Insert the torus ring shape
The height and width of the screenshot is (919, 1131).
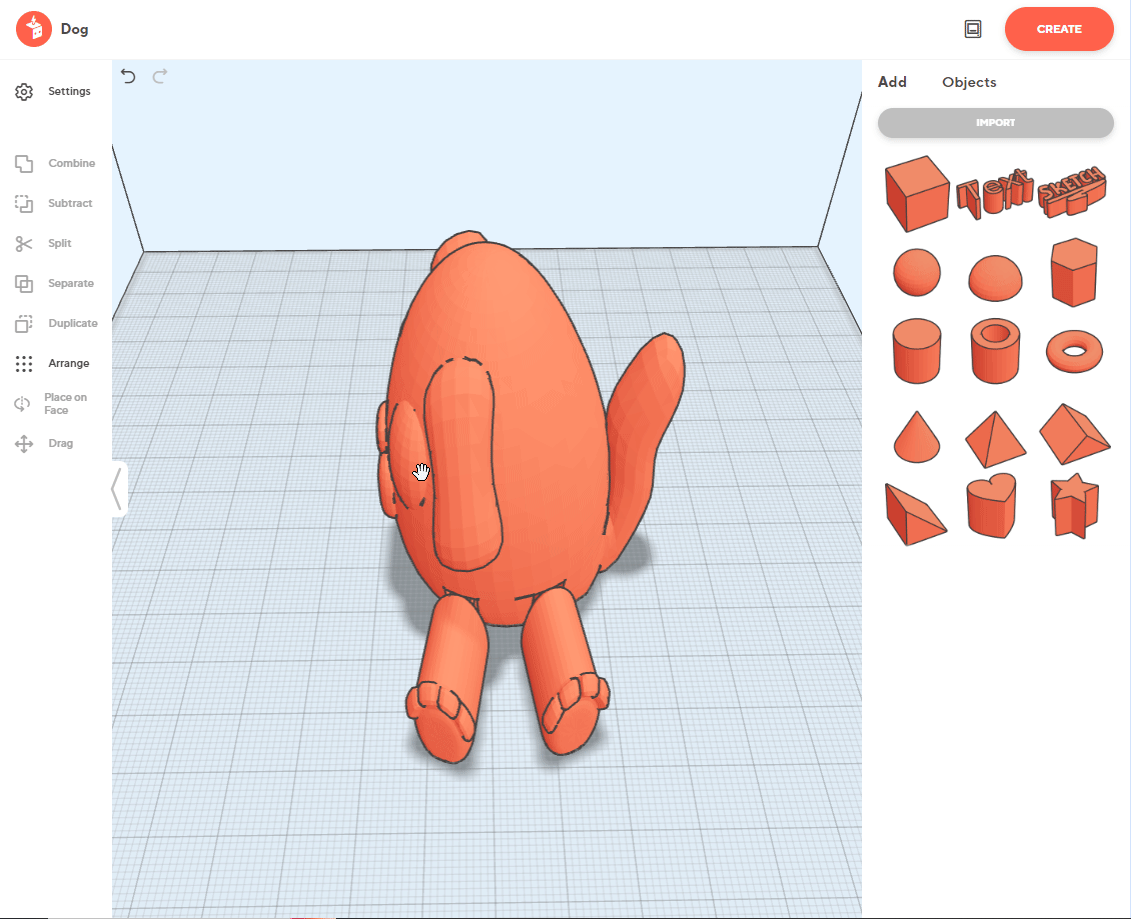1074,351
